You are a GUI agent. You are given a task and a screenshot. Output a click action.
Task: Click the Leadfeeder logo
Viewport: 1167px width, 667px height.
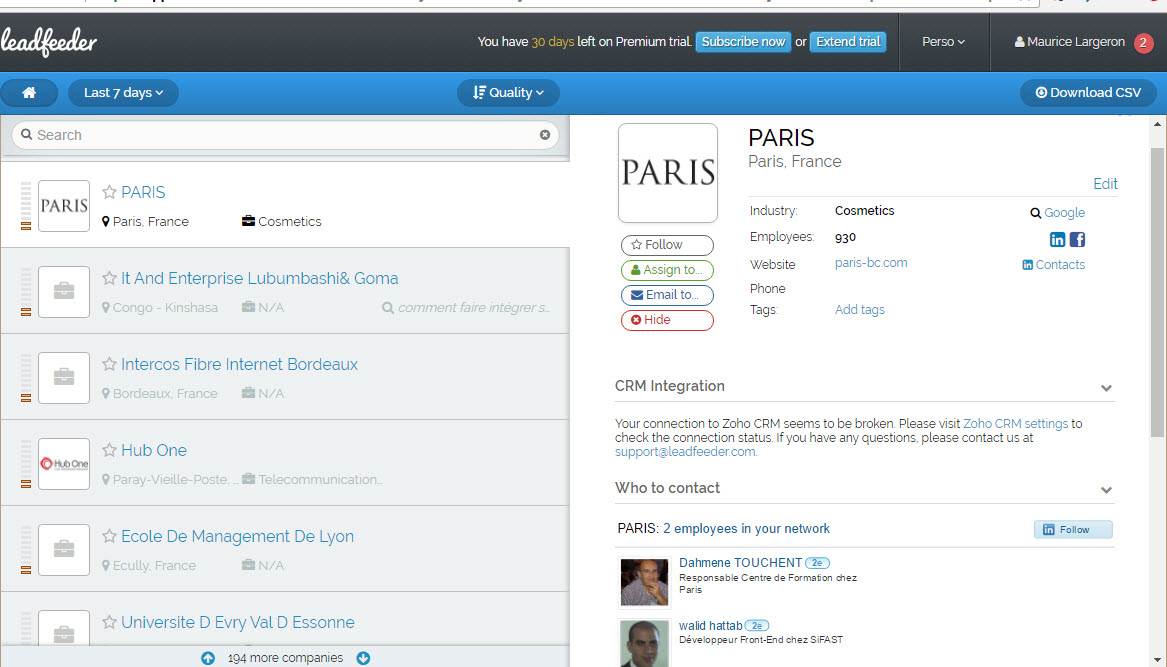tap(49, 42)
